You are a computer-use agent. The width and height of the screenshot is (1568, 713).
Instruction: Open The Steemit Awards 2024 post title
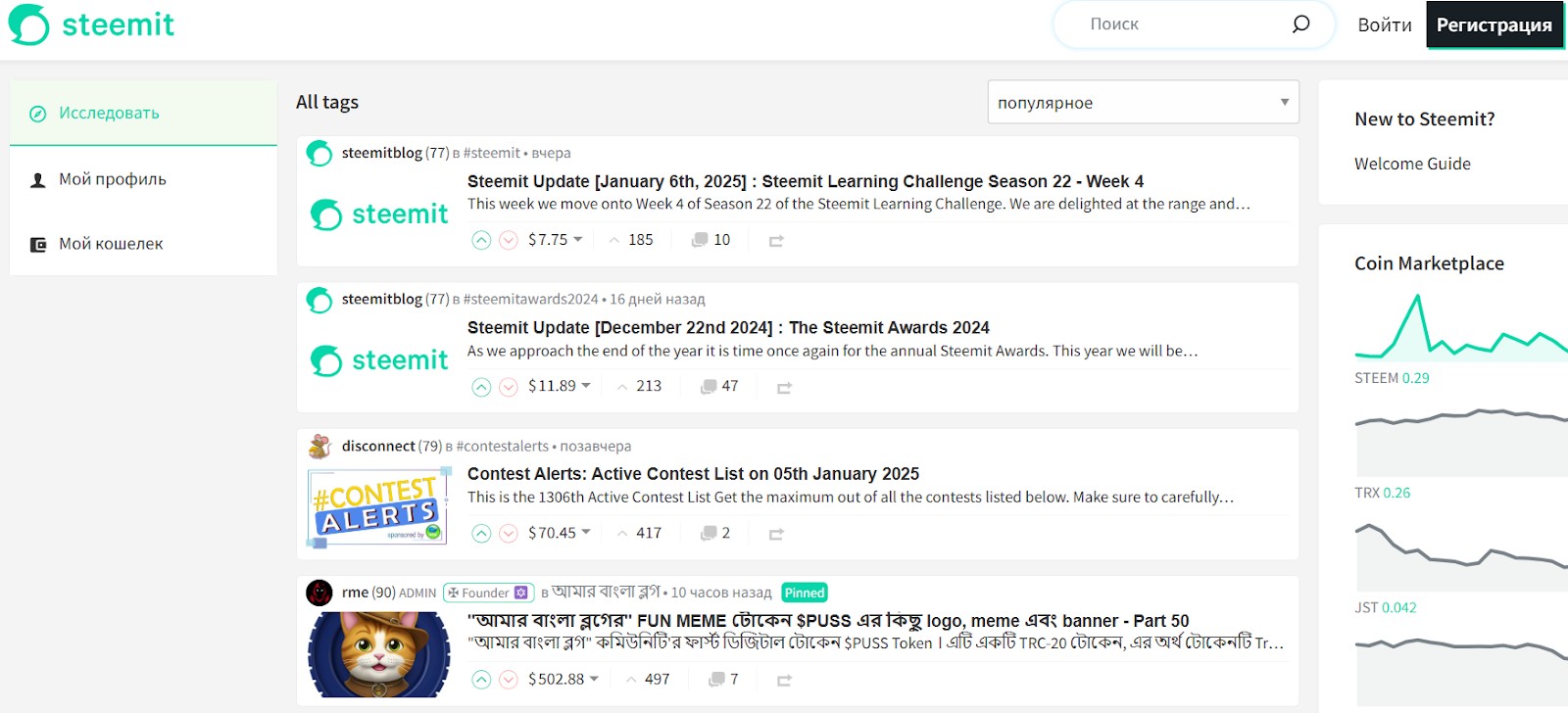[x=728, y=328]
